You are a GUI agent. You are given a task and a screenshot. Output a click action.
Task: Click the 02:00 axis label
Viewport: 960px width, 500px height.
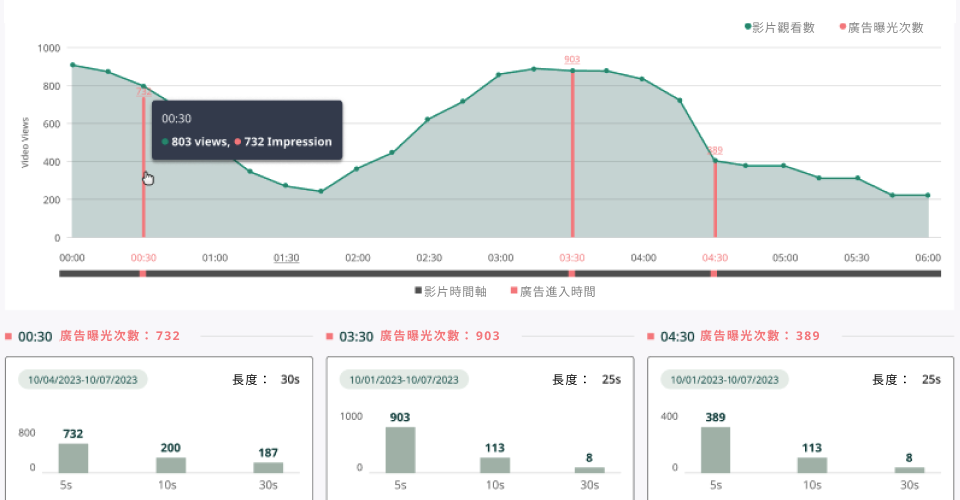tap(358, 258)
